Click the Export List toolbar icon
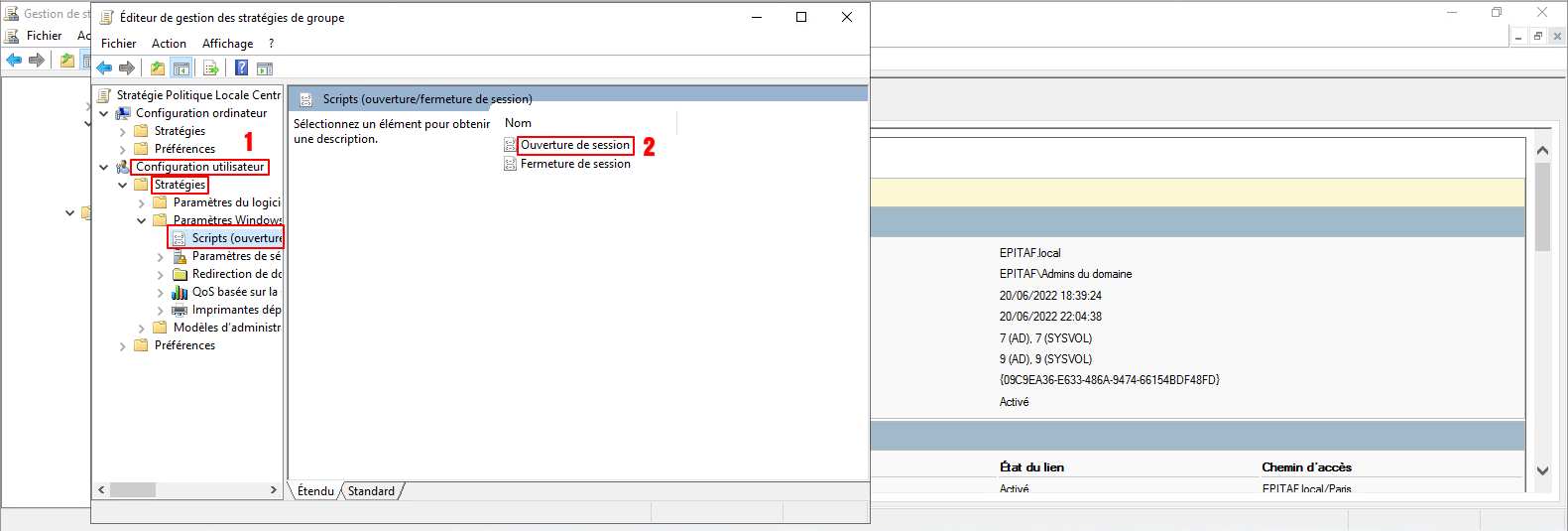Screen dimensions: 1568x531 (210, 68)
